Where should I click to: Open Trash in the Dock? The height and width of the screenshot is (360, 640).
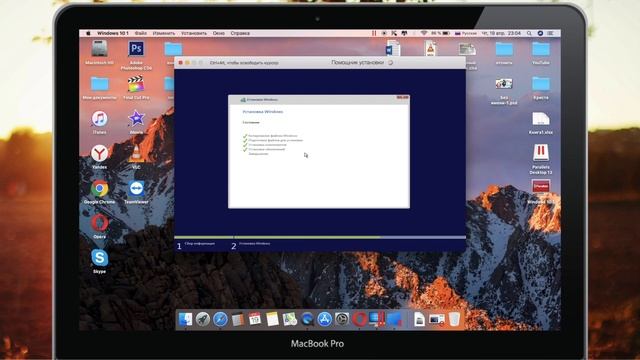454,319
